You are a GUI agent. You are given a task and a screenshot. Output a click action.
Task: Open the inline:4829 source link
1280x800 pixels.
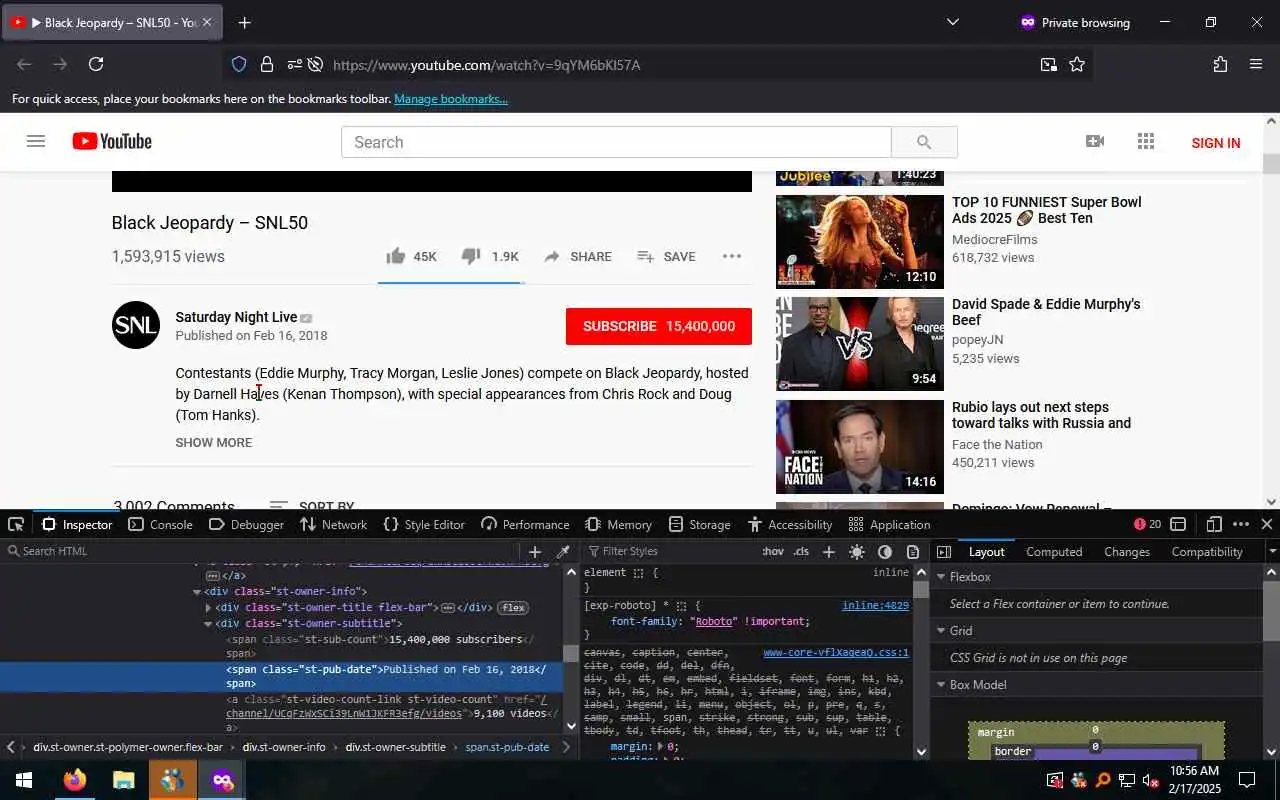(875, 605)
